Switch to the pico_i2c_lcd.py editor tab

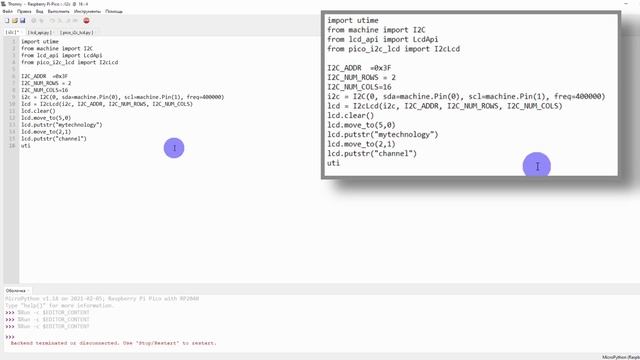click(x=76, y=32)
